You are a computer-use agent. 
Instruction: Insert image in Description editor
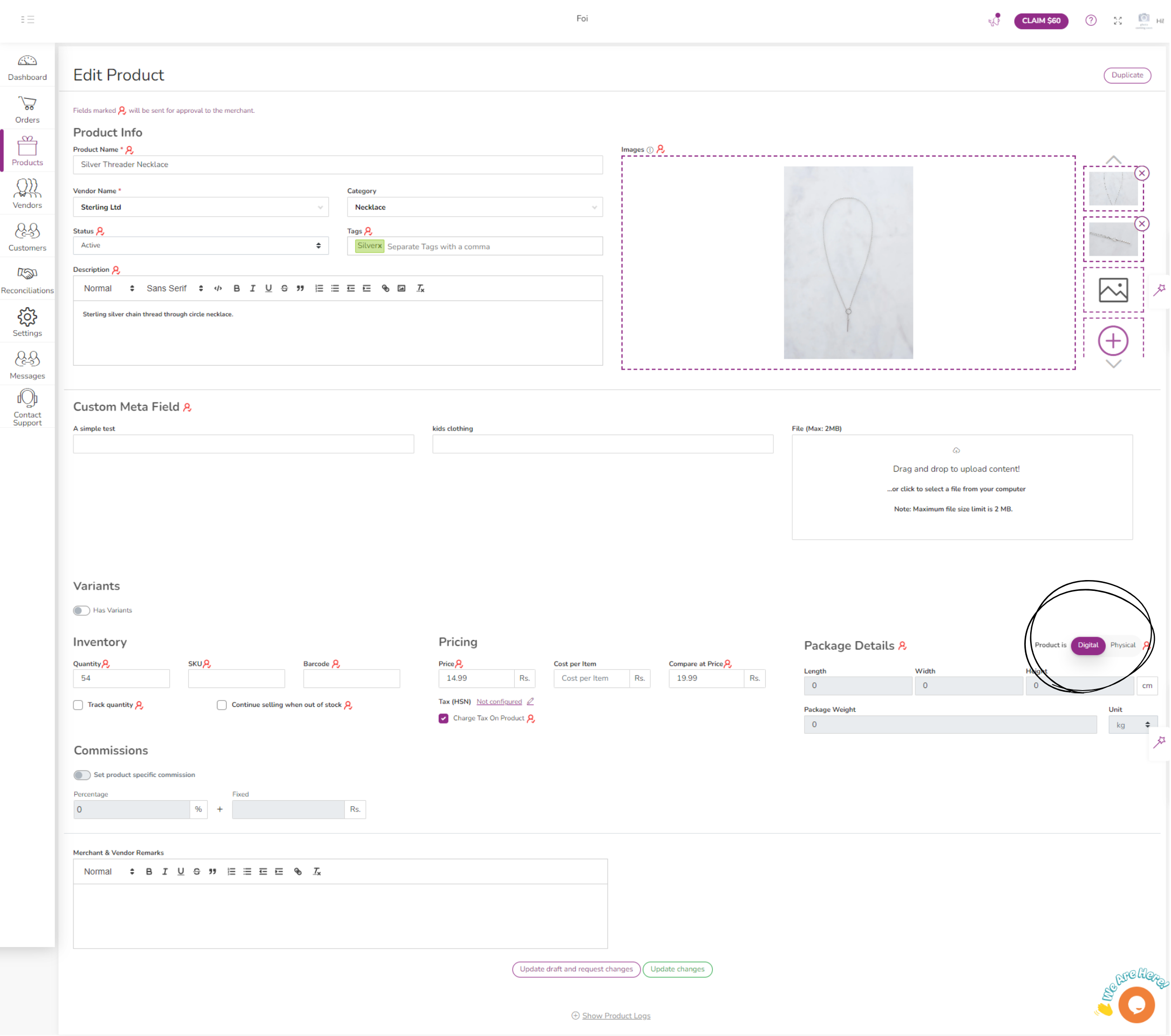tap(401, 289)
